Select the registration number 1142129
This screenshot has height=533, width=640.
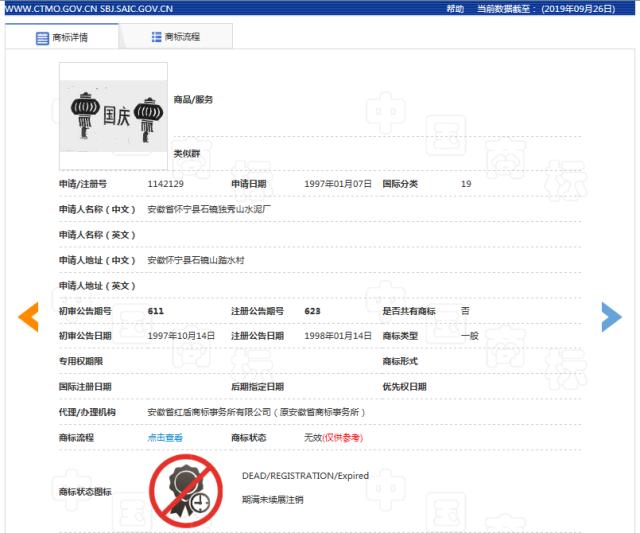[166, 184]
